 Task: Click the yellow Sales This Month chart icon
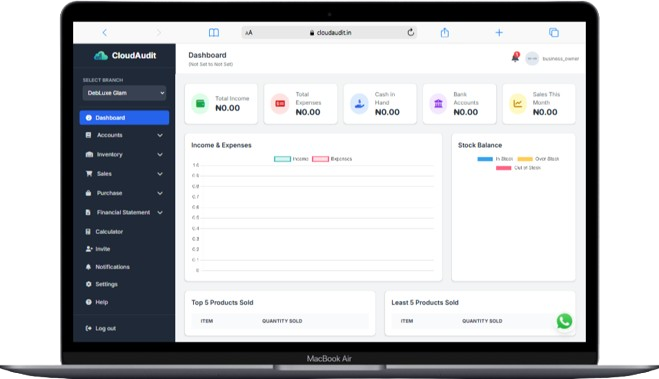click(518, 103)
